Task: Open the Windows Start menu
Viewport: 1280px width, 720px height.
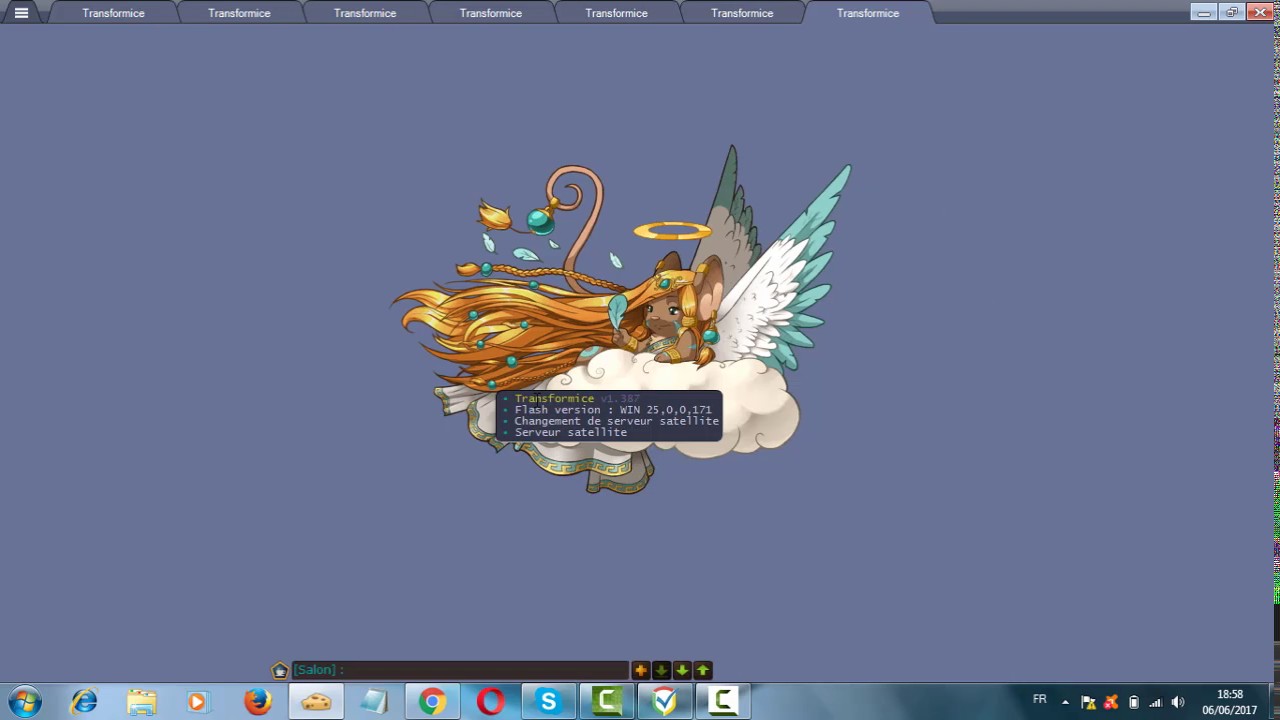Action: [24, 702]
